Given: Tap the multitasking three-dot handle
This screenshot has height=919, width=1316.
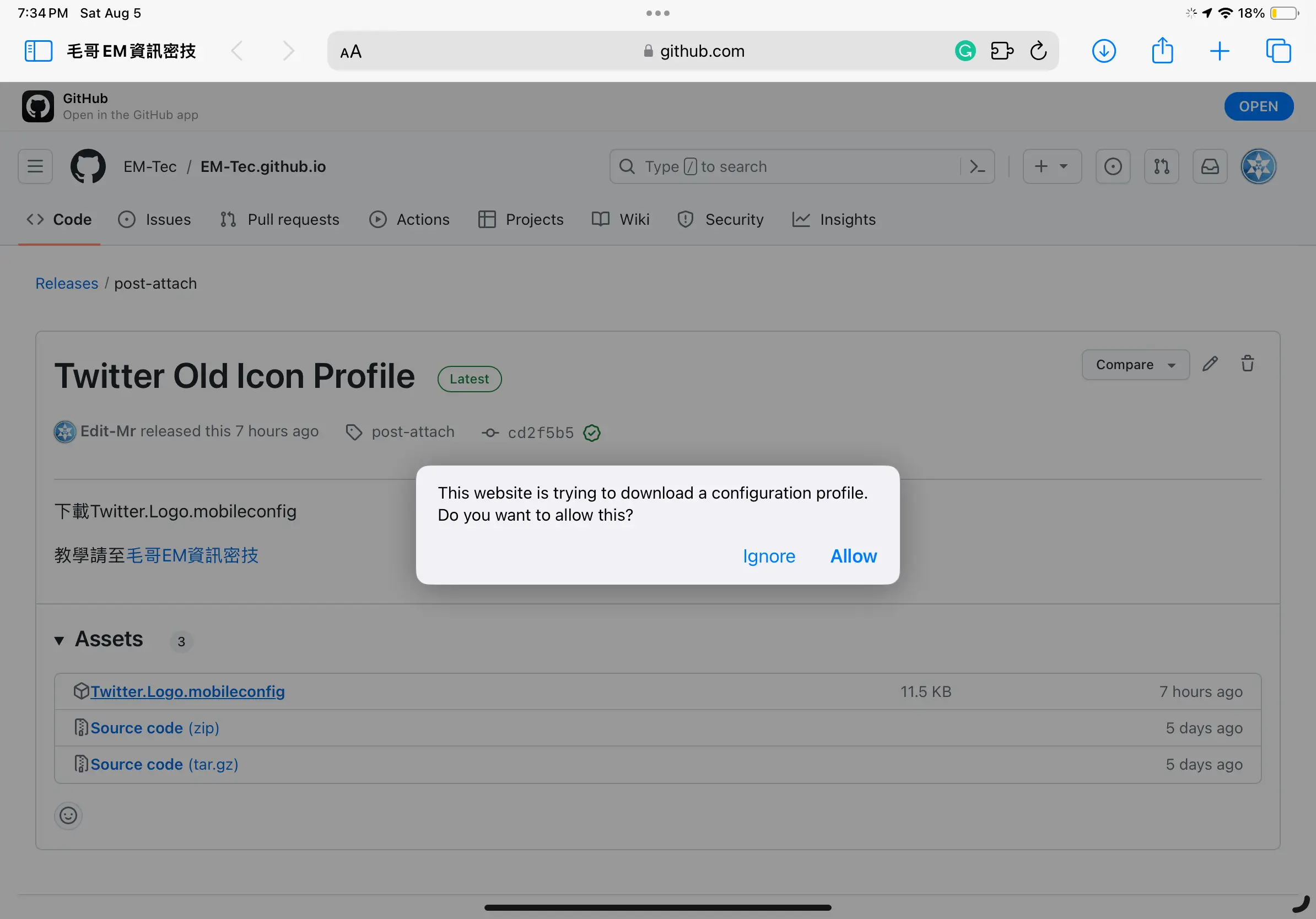Looking at the screenshot, I should pos(658,13).
